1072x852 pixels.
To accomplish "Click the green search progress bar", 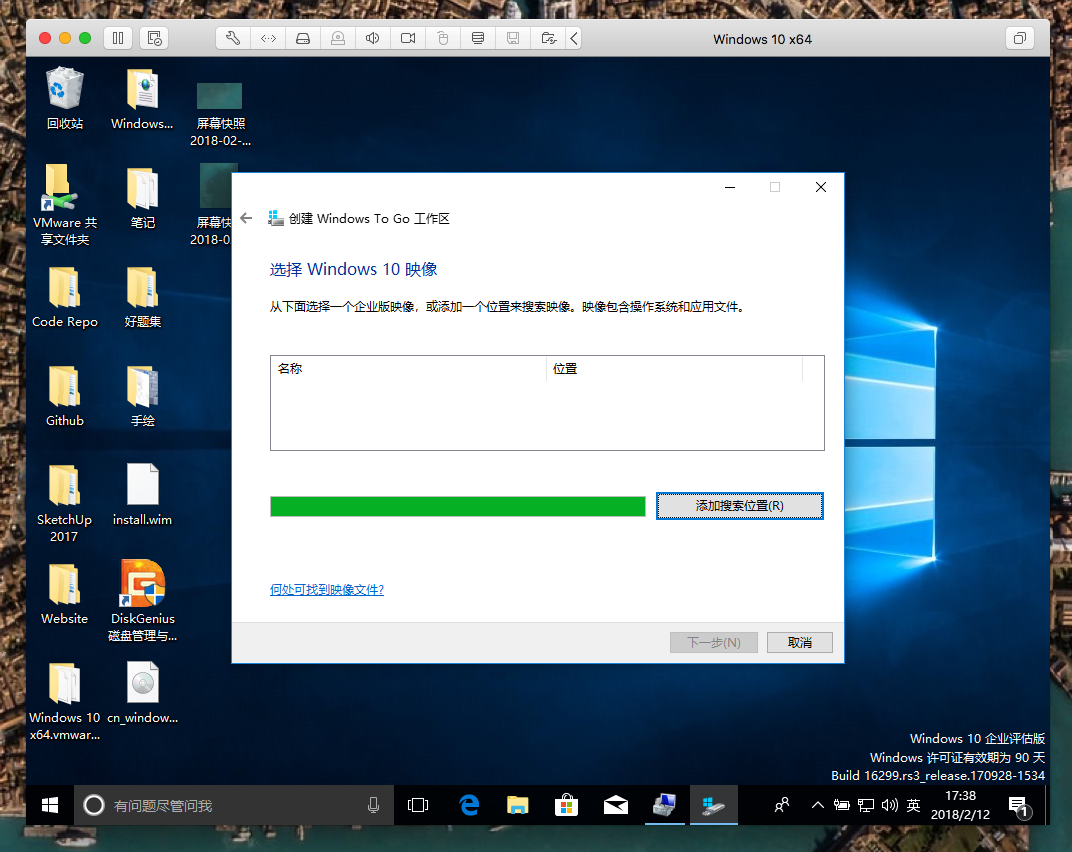I will click(457, 507).
